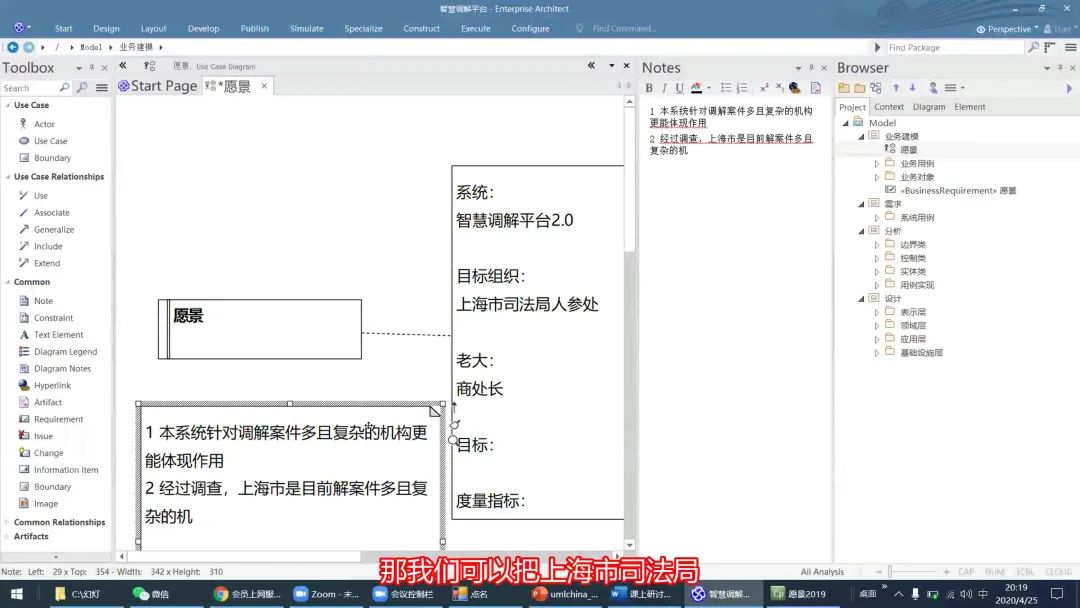Select the 愿景 element on diagram
The width and height of the screenshot is (1080, 608).
[260, 329]
